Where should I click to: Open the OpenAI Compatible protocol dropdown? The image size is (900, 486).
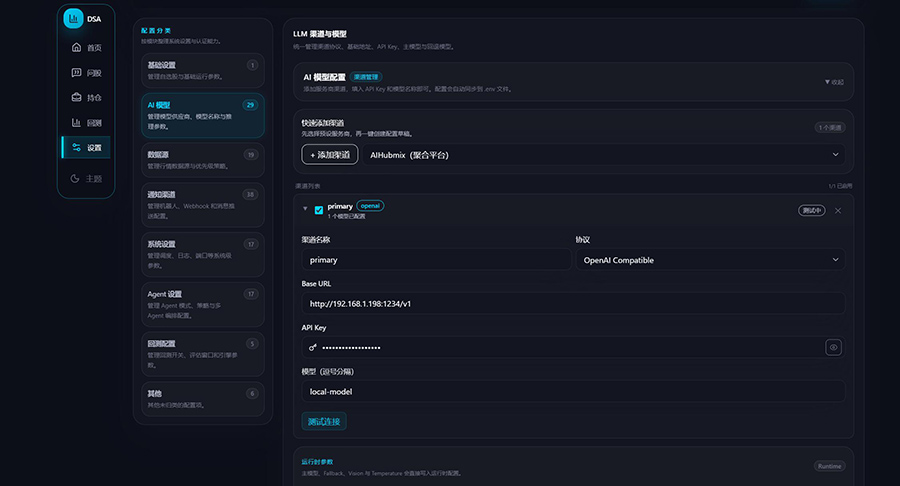pos(709,260)
